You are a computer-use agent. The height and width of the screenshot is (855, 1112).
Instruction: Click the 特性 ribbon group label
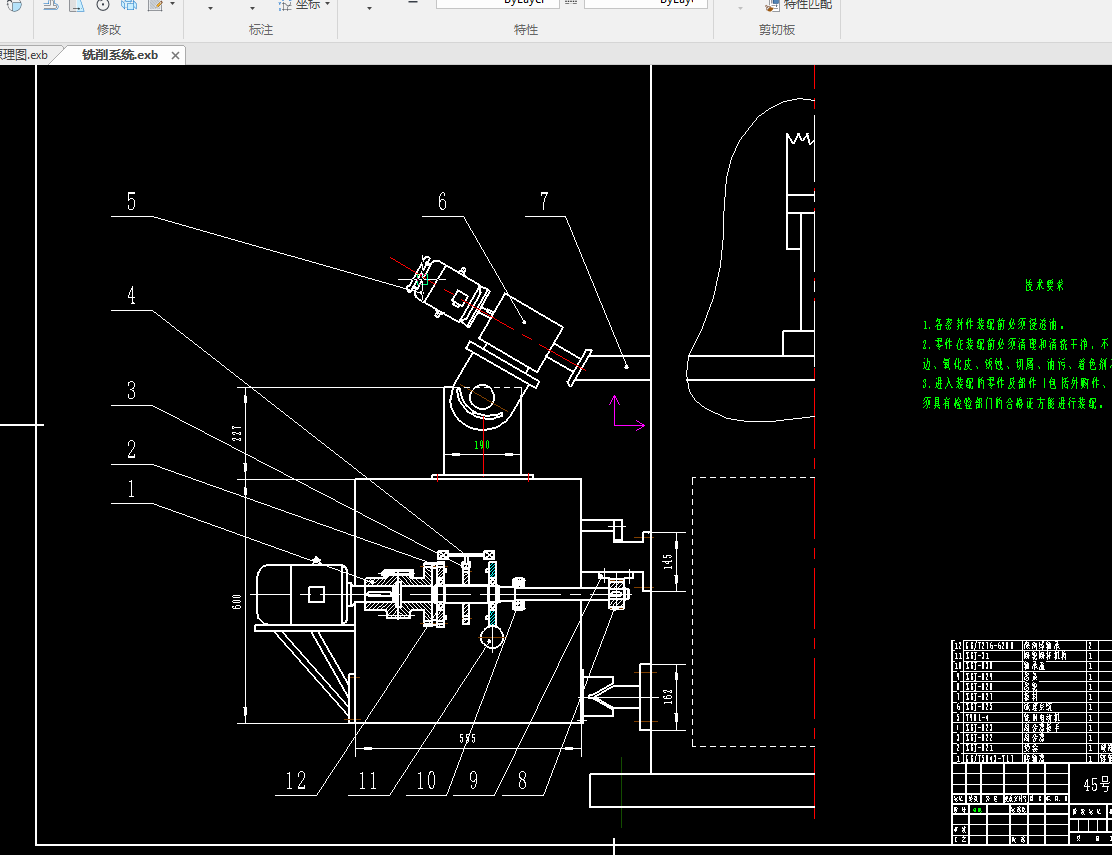pos(526,30)
